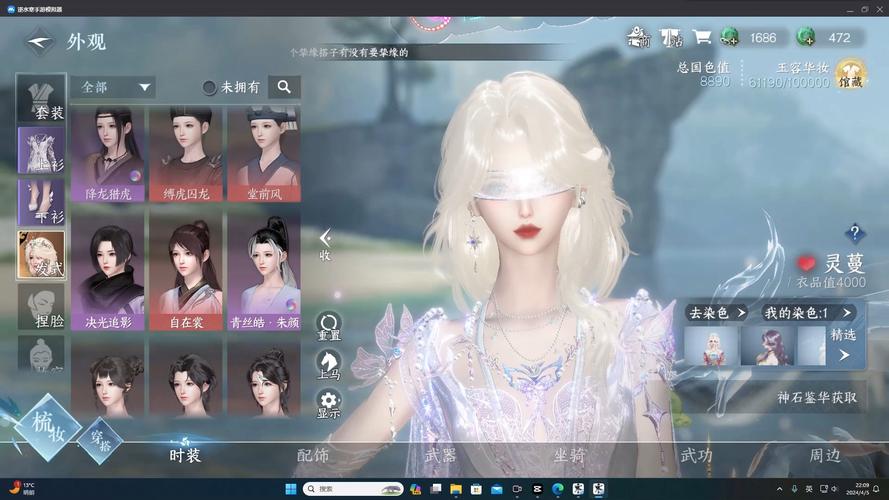Open File Explorer from taskbar
Image resolution: width=889 pixels, height=500 pixels.
(456, 489)
